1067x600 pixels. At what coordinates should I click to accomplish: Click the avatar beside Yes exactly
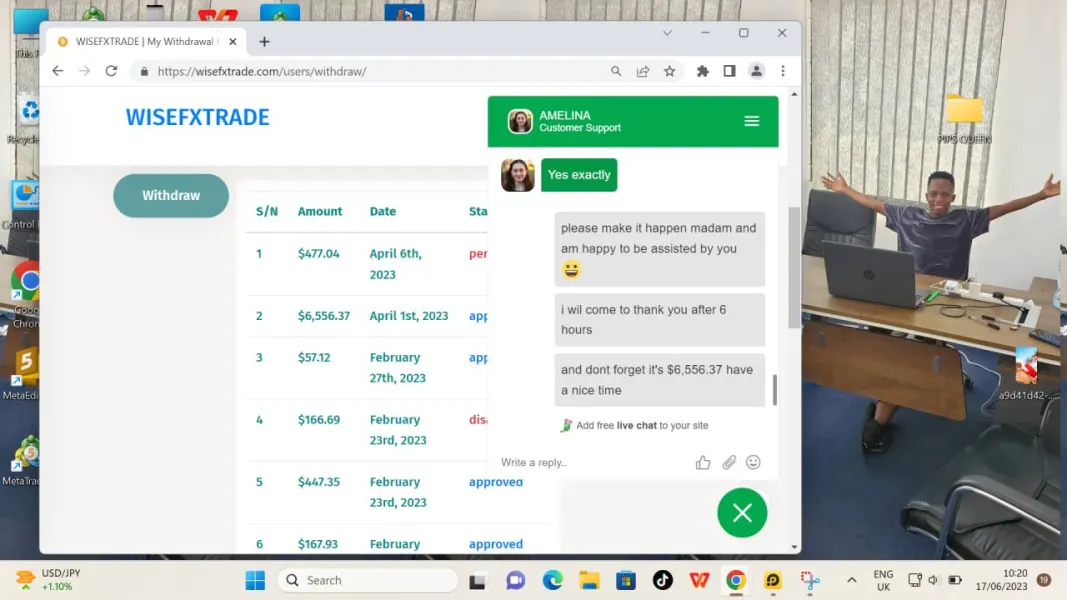tap(518, 176)
